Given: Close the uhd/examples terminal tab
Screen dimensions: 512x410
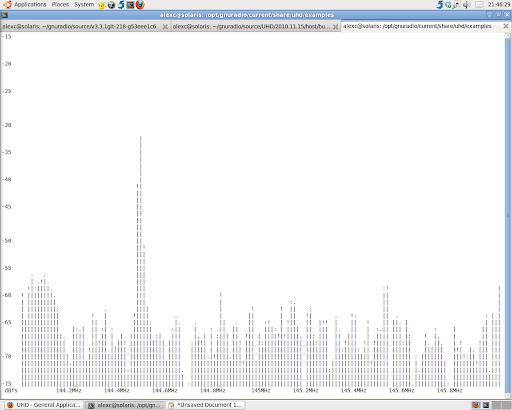Looking at the screenshot, I should (506, 26).
